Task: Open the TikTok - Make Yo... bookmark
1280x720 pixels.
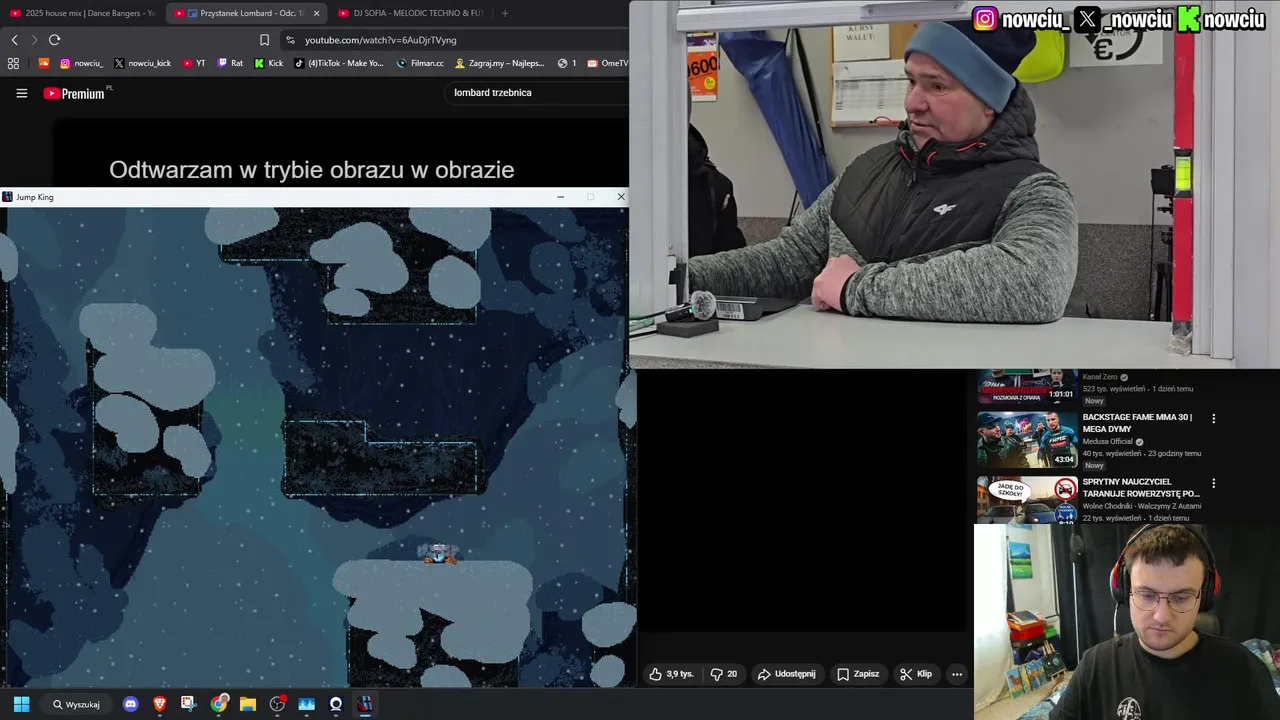Action: tap(339, 63)
